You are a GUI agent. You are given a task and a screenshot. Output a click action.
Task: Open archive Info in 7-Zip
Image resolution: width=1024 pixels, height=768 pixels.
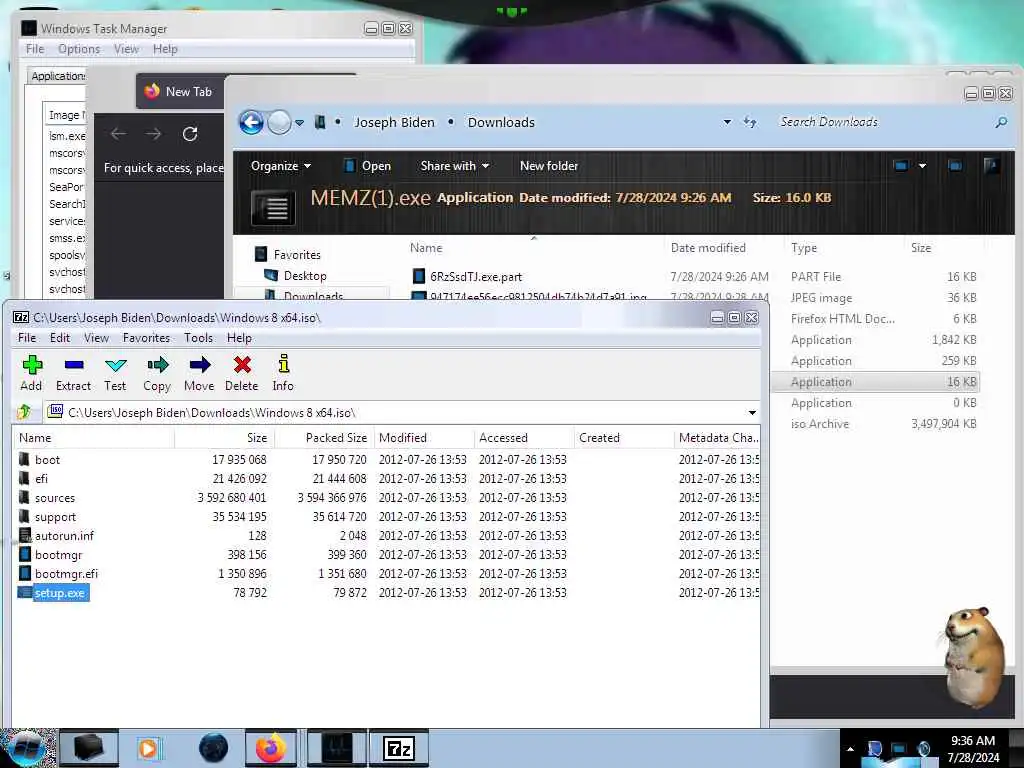coord(283,373)
